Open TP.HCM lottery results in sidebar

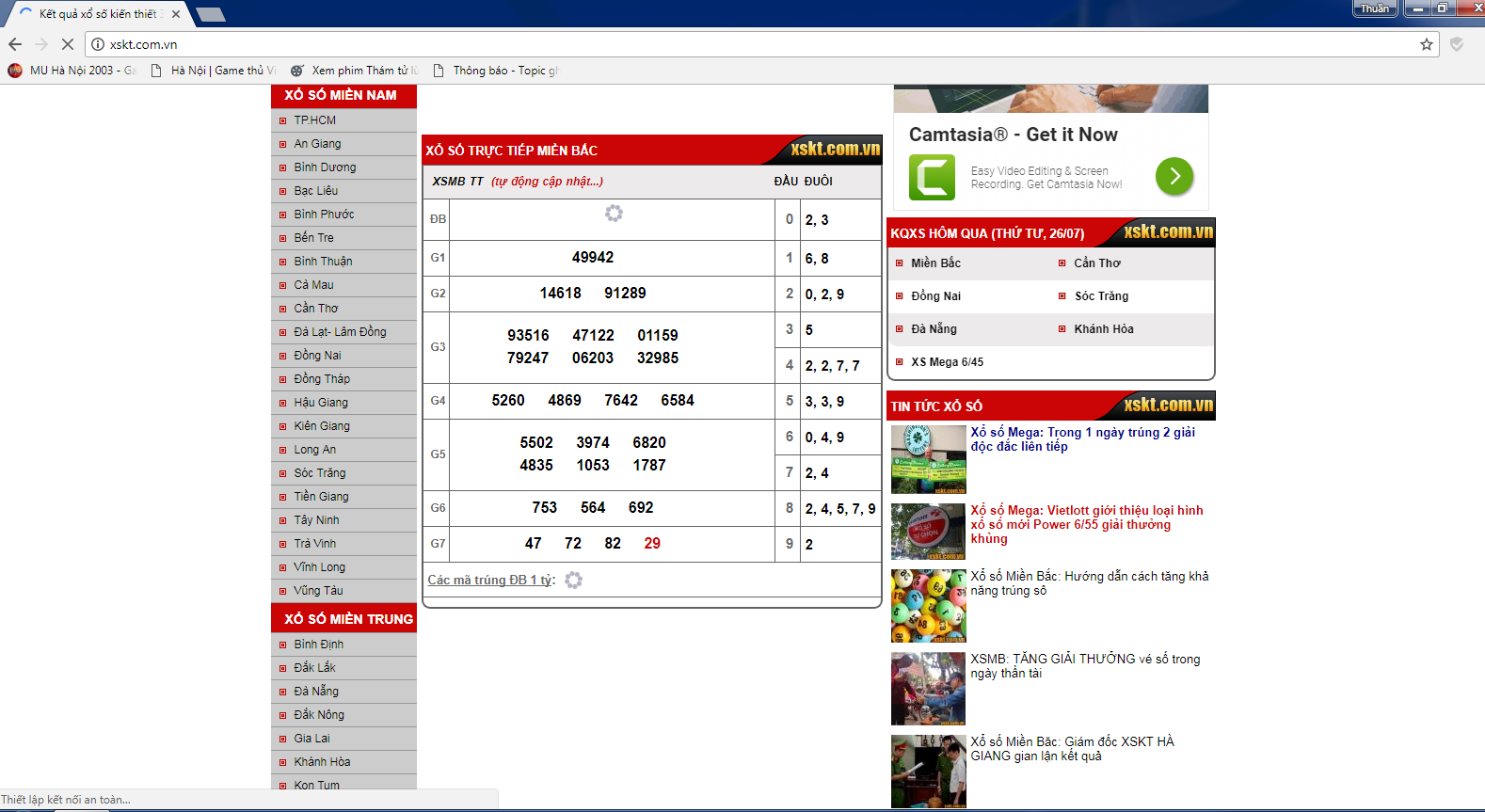click(314, 120)
